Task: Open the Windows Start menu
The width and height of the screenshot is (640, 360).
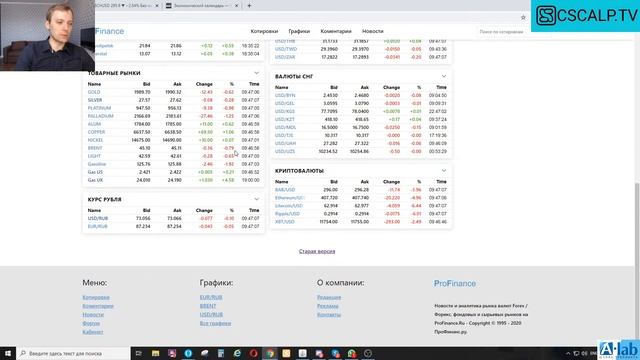Action: [8, 353]
